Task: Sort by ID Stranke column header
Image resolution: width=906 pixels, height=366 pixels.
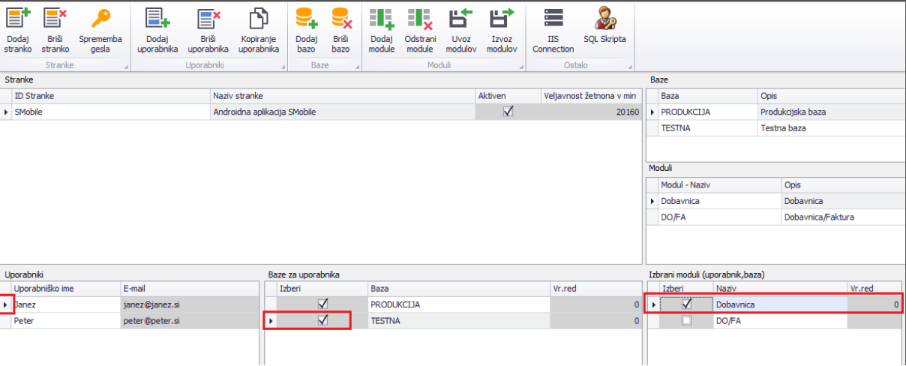Action: pos(111,96)
